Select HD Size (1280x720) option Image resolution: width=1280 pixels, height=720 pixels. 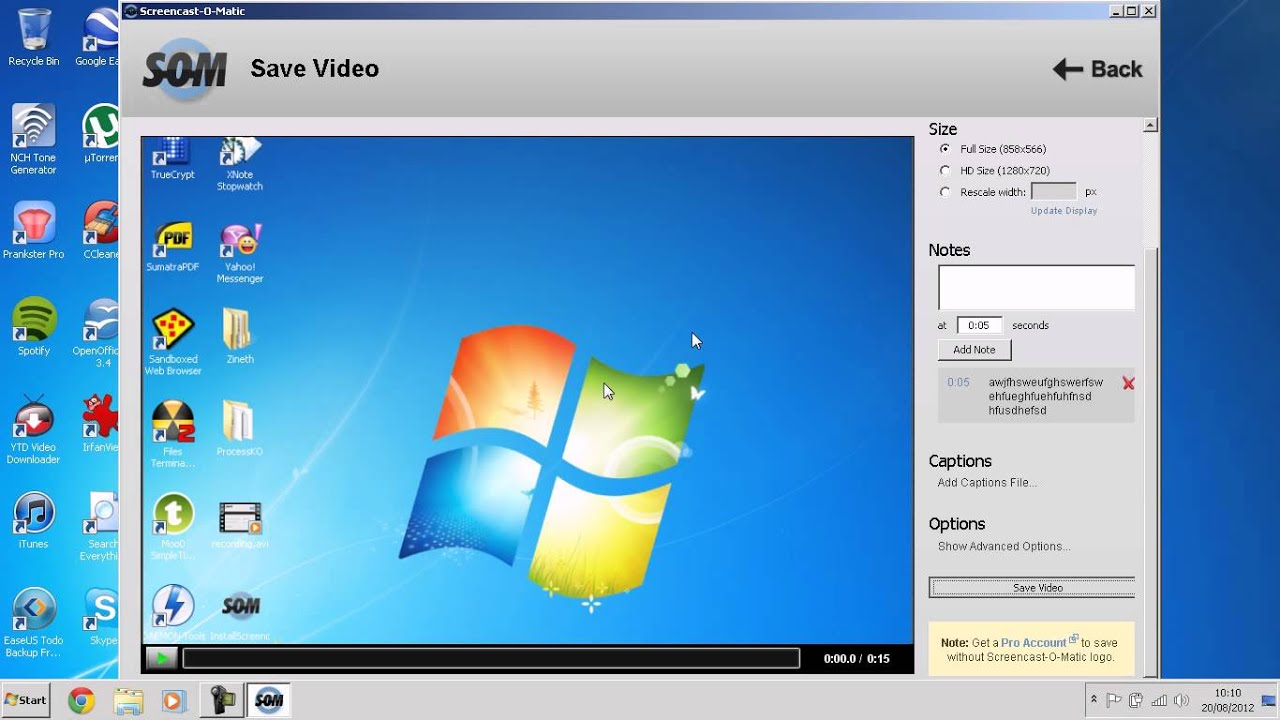pyautogui.click(x=945, y=171)
